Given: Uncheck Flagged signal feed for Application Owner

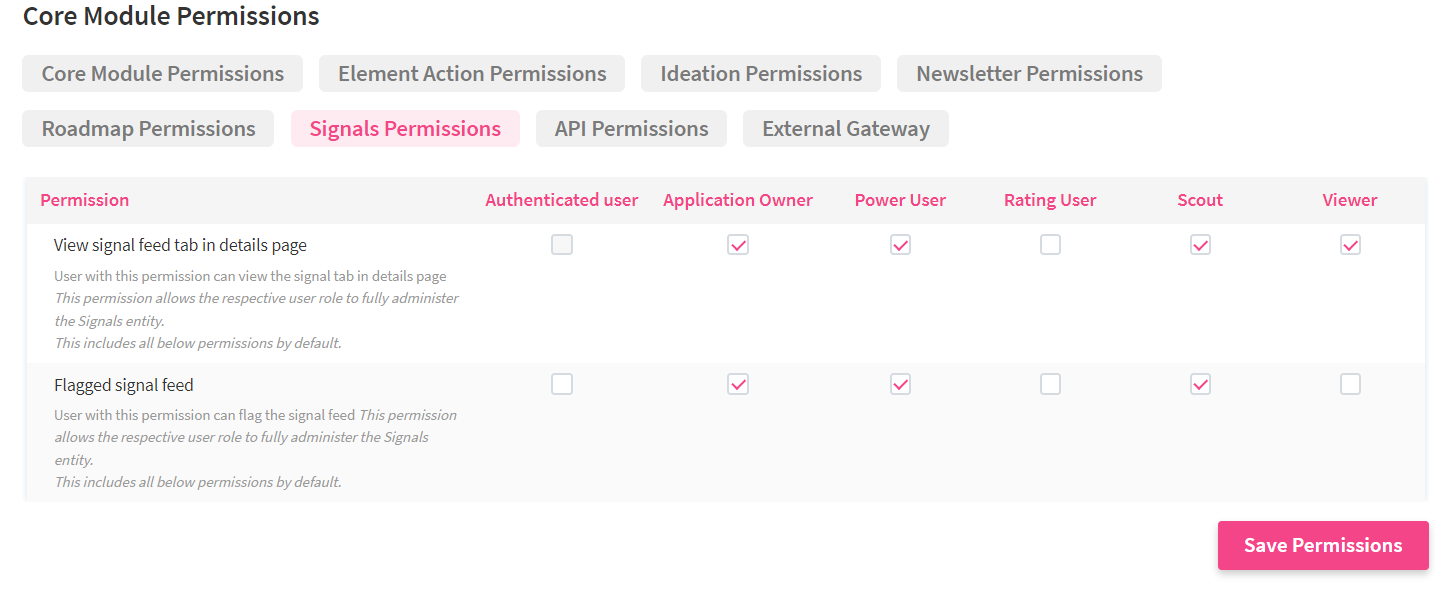Looking at the screenshot, I should pos(738,384).
